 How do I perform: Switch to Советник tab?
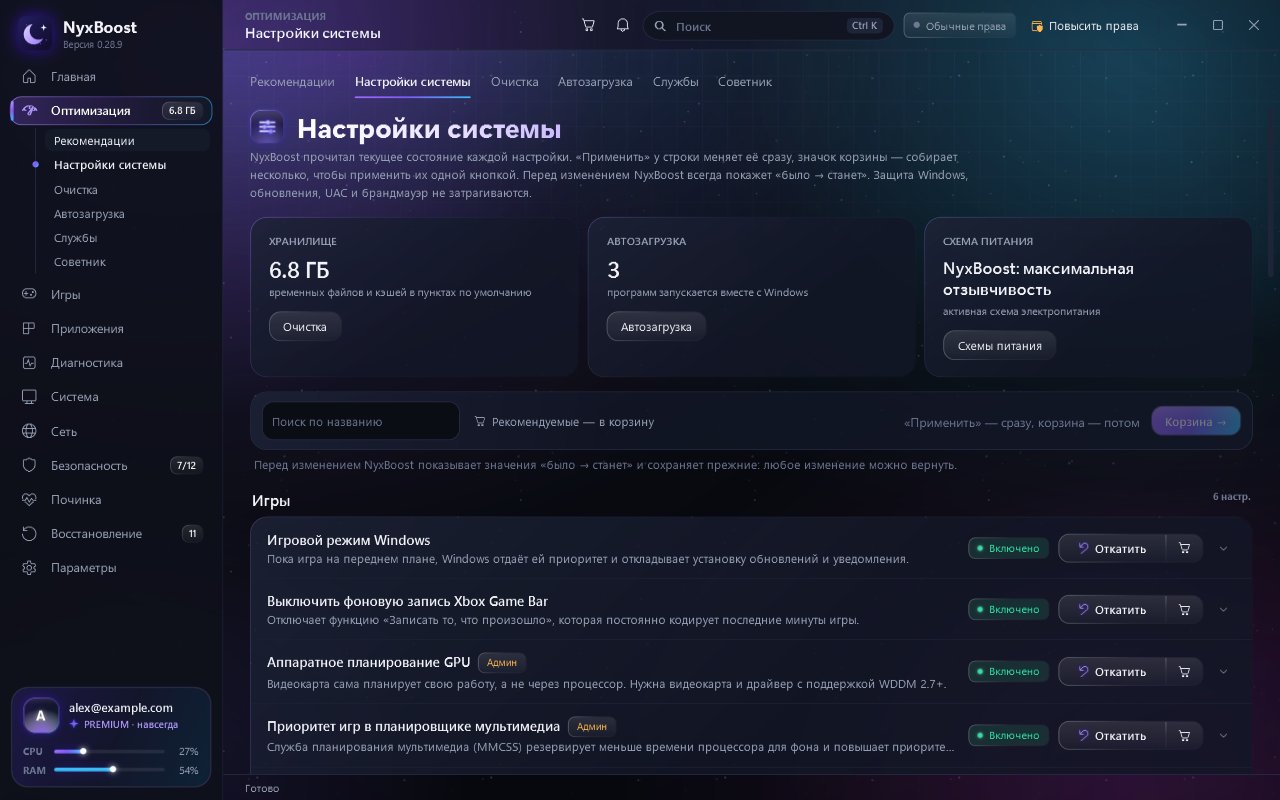(x=745, y=82)
